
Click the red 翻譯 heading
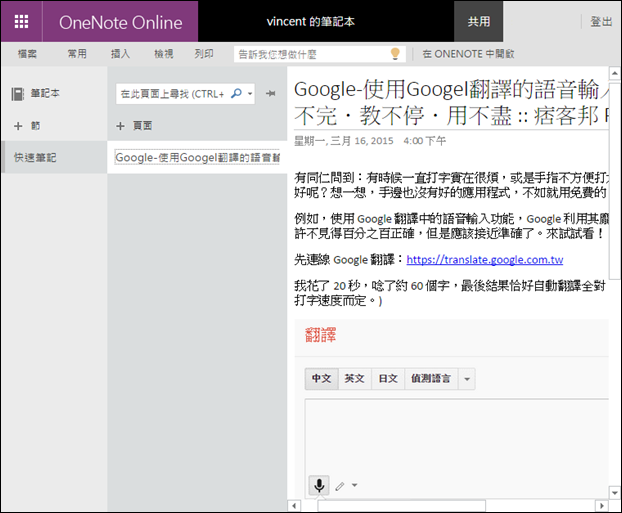[x=321, y=335]
